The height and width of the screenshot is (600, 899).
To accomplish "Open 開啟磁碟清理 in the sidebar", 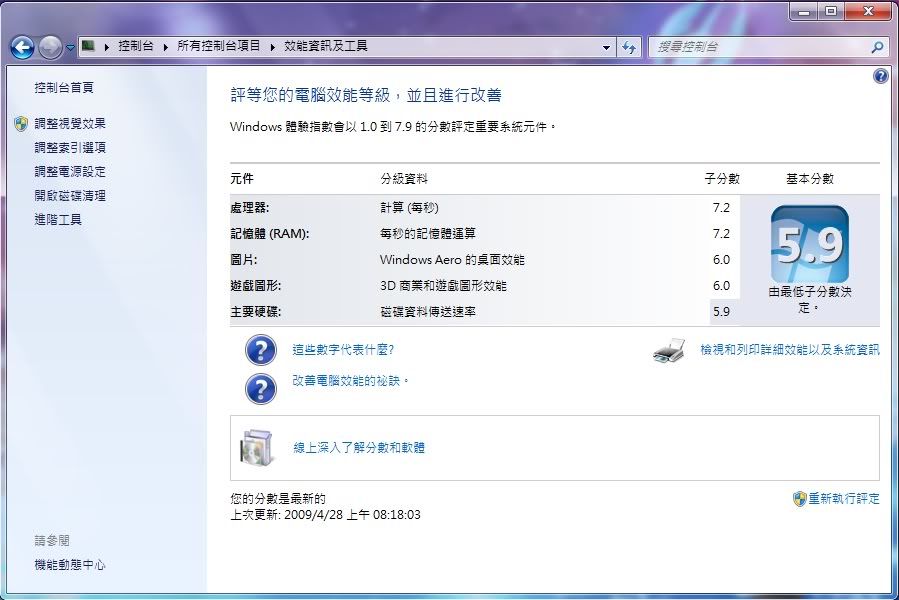I will 70,196.
